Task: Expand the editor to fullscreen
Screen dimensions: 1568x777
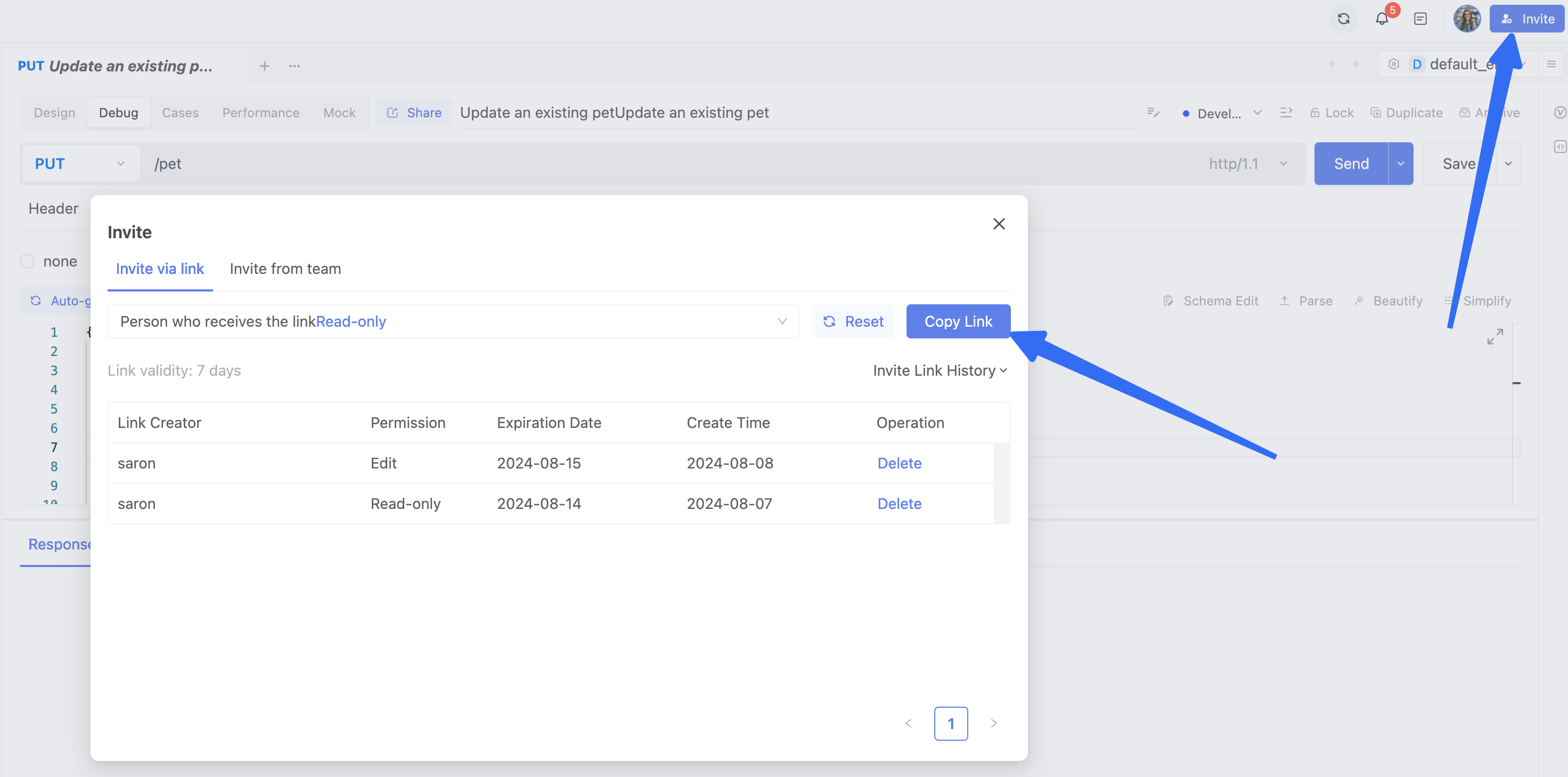Action: [1495, 337]
